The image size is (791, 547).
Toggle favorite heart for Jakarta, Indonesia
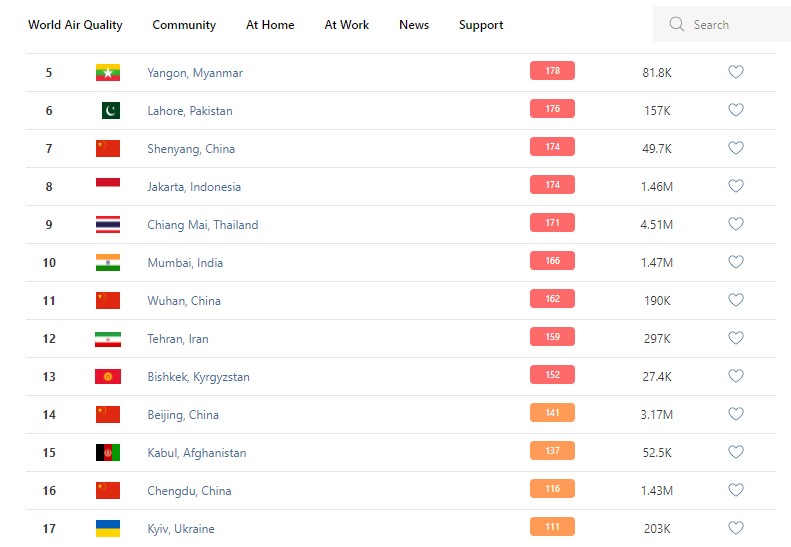click(736, 186)
